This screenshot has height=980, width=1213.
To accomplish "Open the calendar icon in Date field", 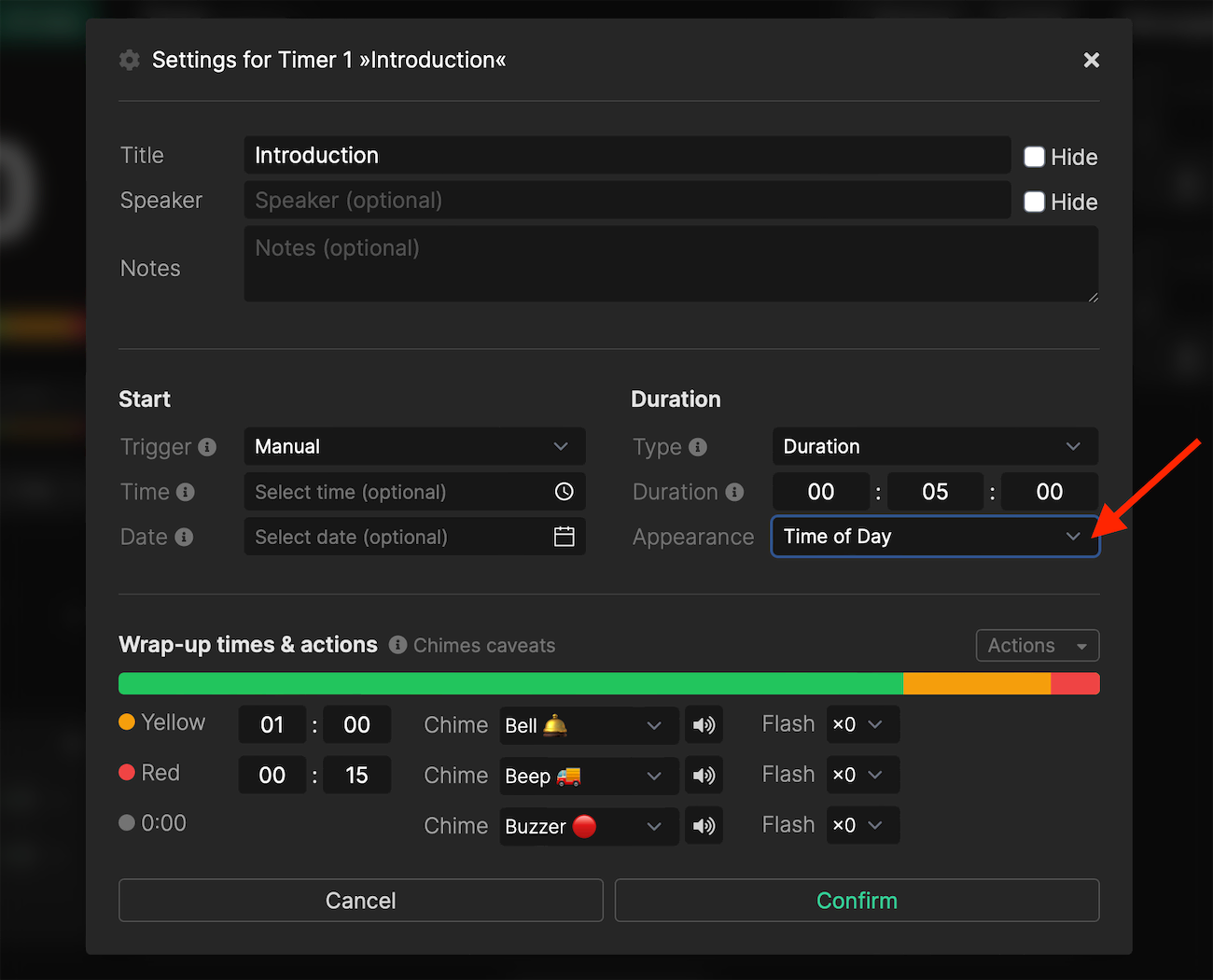I will (564, 537).
